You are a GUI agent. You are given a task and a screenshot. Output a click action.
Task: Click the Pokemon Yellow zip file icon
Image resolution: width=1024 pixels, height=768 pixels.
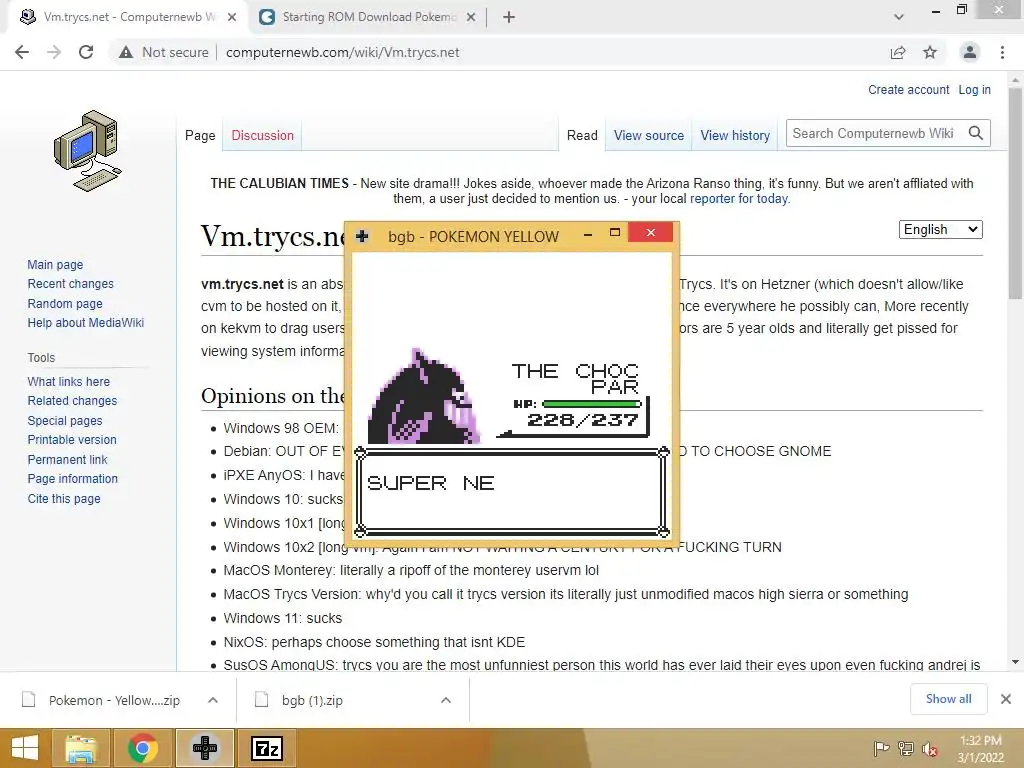coord(29,699)
